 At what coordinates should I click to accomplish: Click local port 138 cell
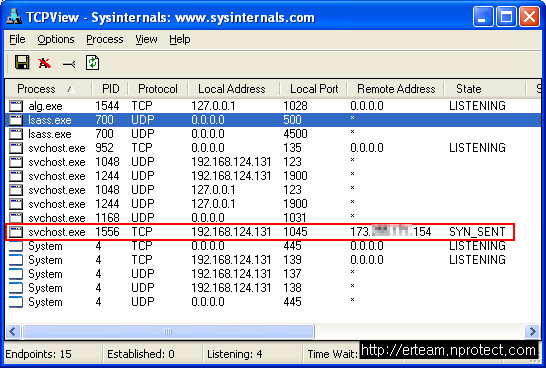pyautogui.click(x=292, y=288)
